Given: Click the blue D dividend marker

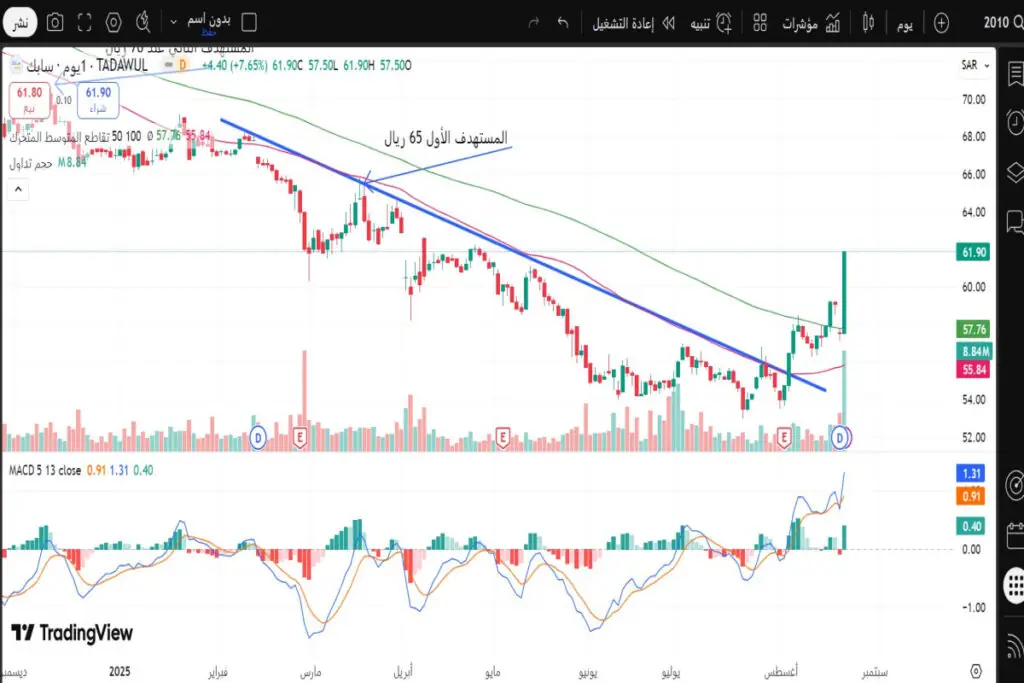Looking at the screenshot, I should point(841,438).
